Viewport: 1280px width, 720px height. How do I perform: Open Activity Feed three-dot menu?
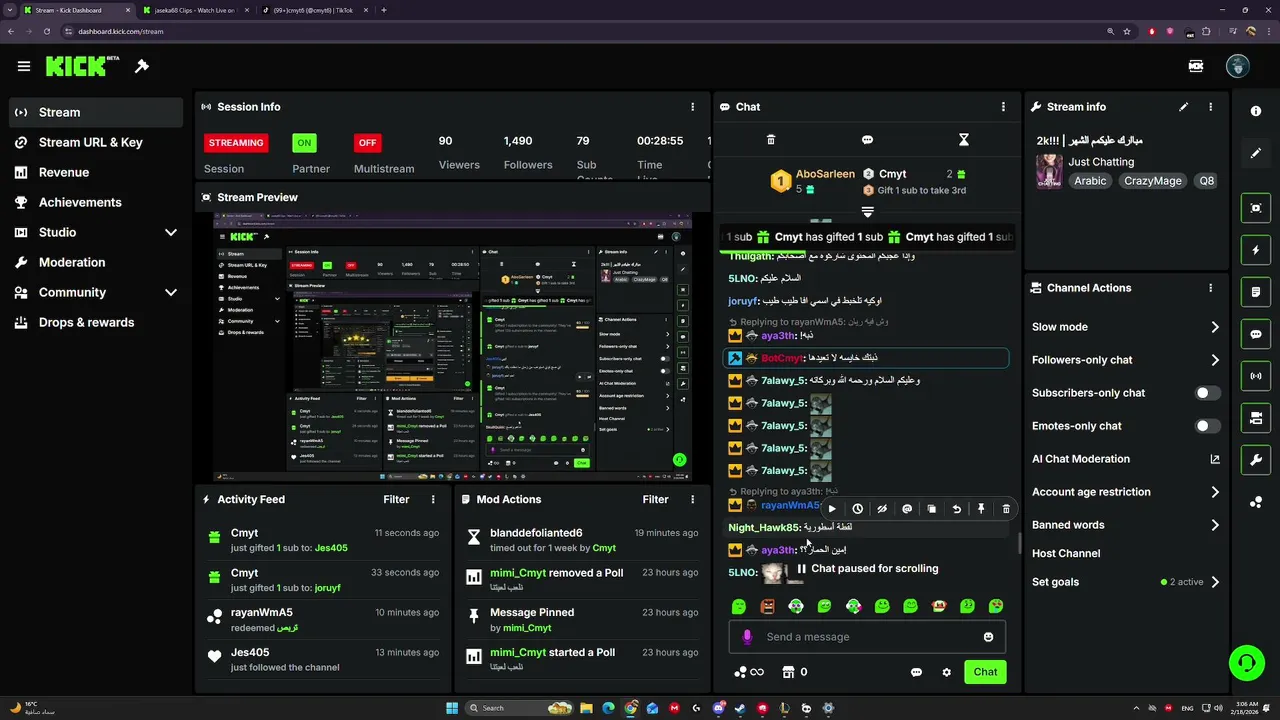click(433, 499)
